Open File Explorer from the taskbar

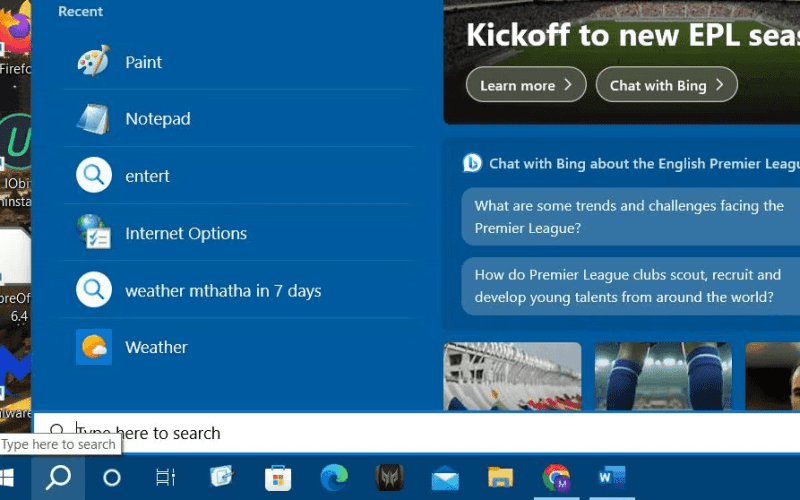coord(501,478)
